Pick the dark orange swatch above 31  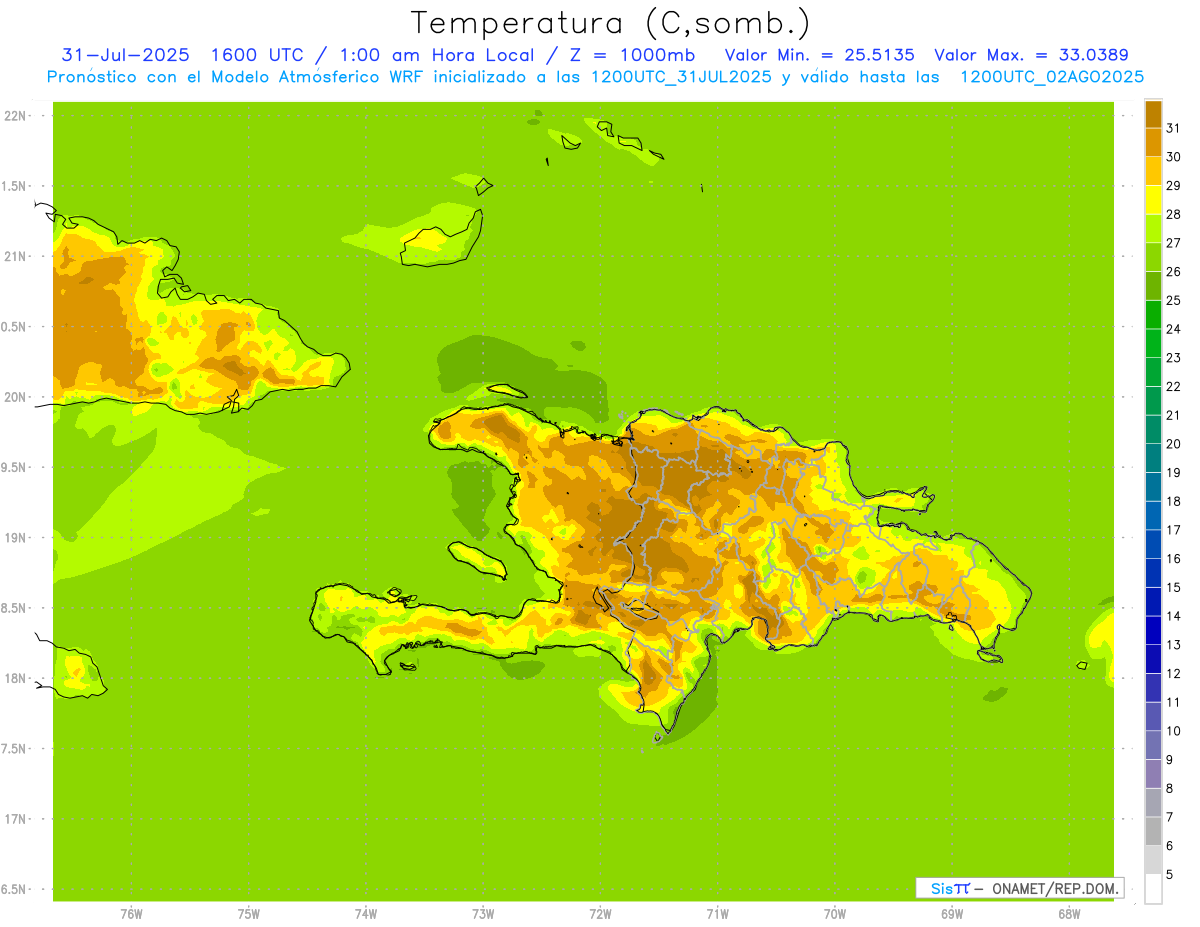pos(1153,114)
